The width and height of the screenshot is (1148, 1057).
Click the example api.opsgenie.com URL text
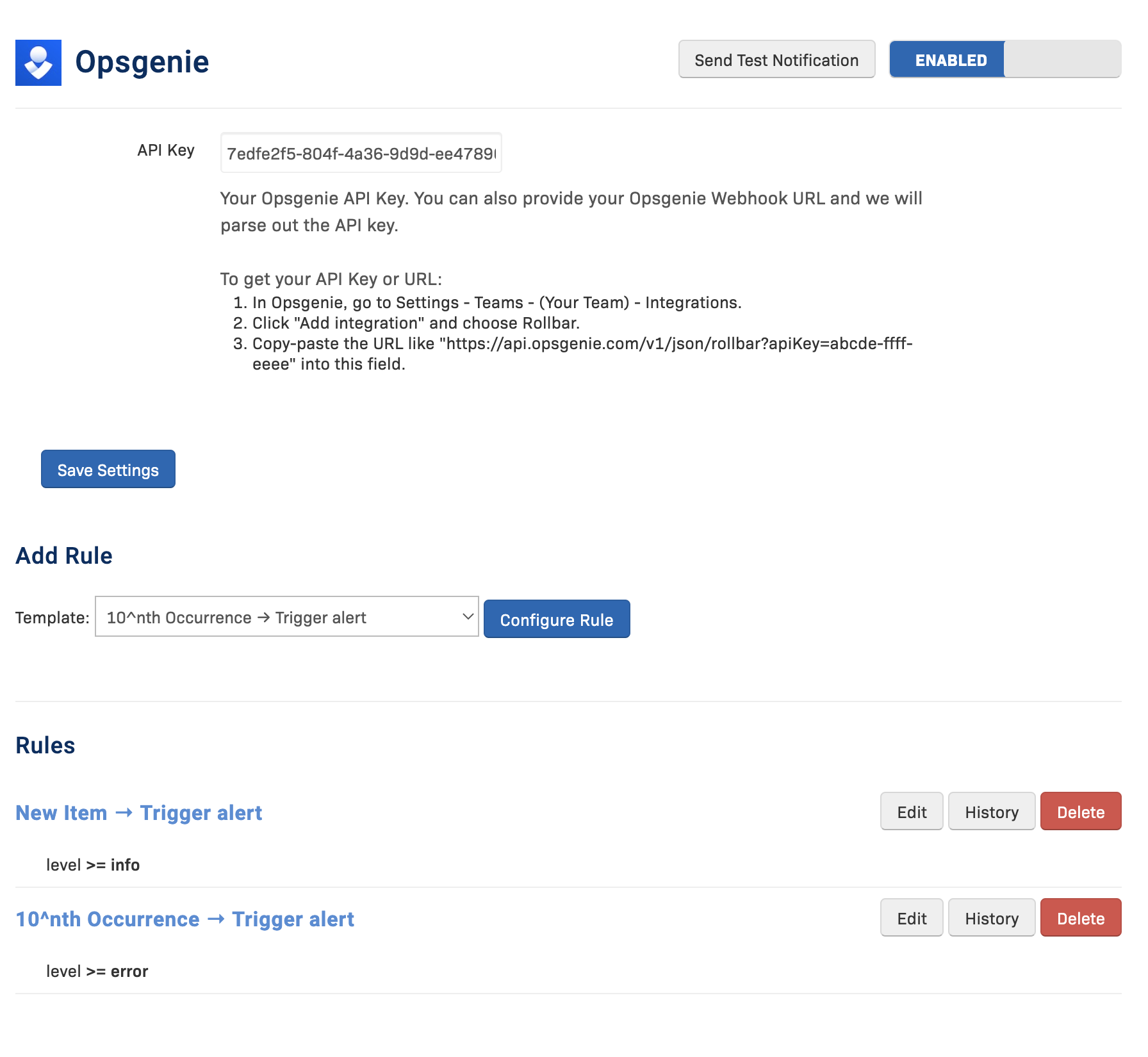pos(582,354)
